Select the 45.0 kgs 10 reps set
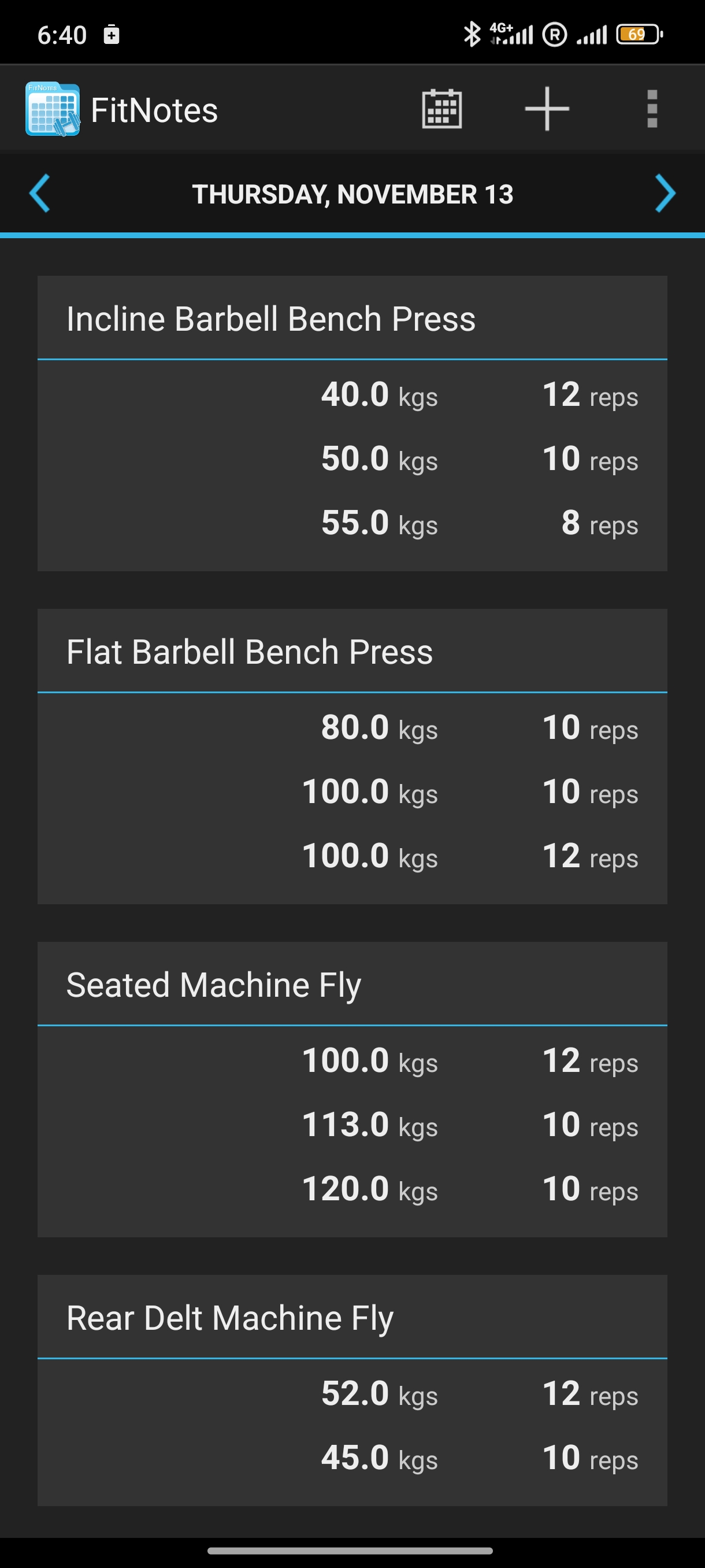 479,1458
